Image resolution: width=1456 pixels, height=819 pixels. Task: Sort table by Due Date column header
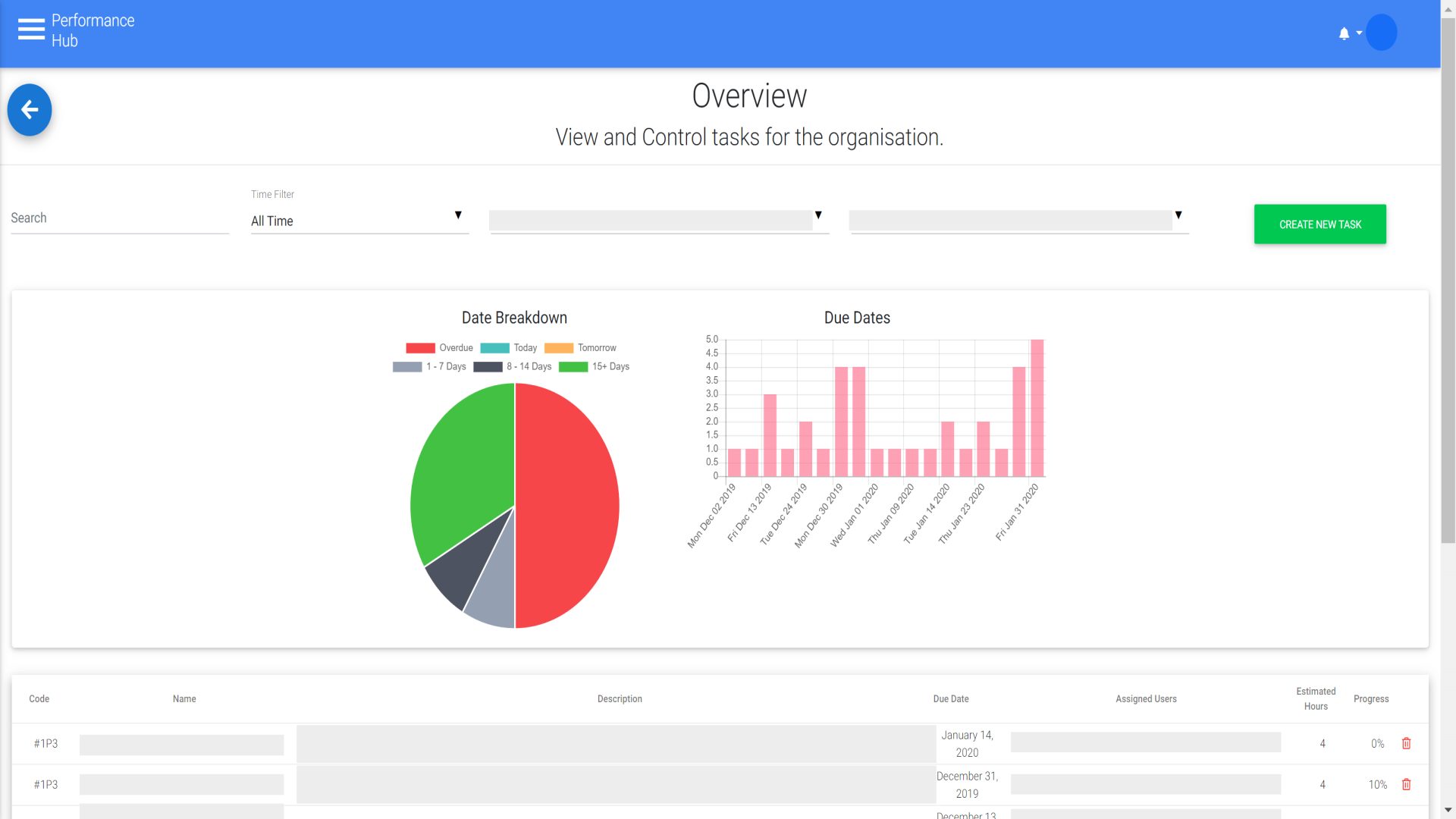[x=950, y=699]
